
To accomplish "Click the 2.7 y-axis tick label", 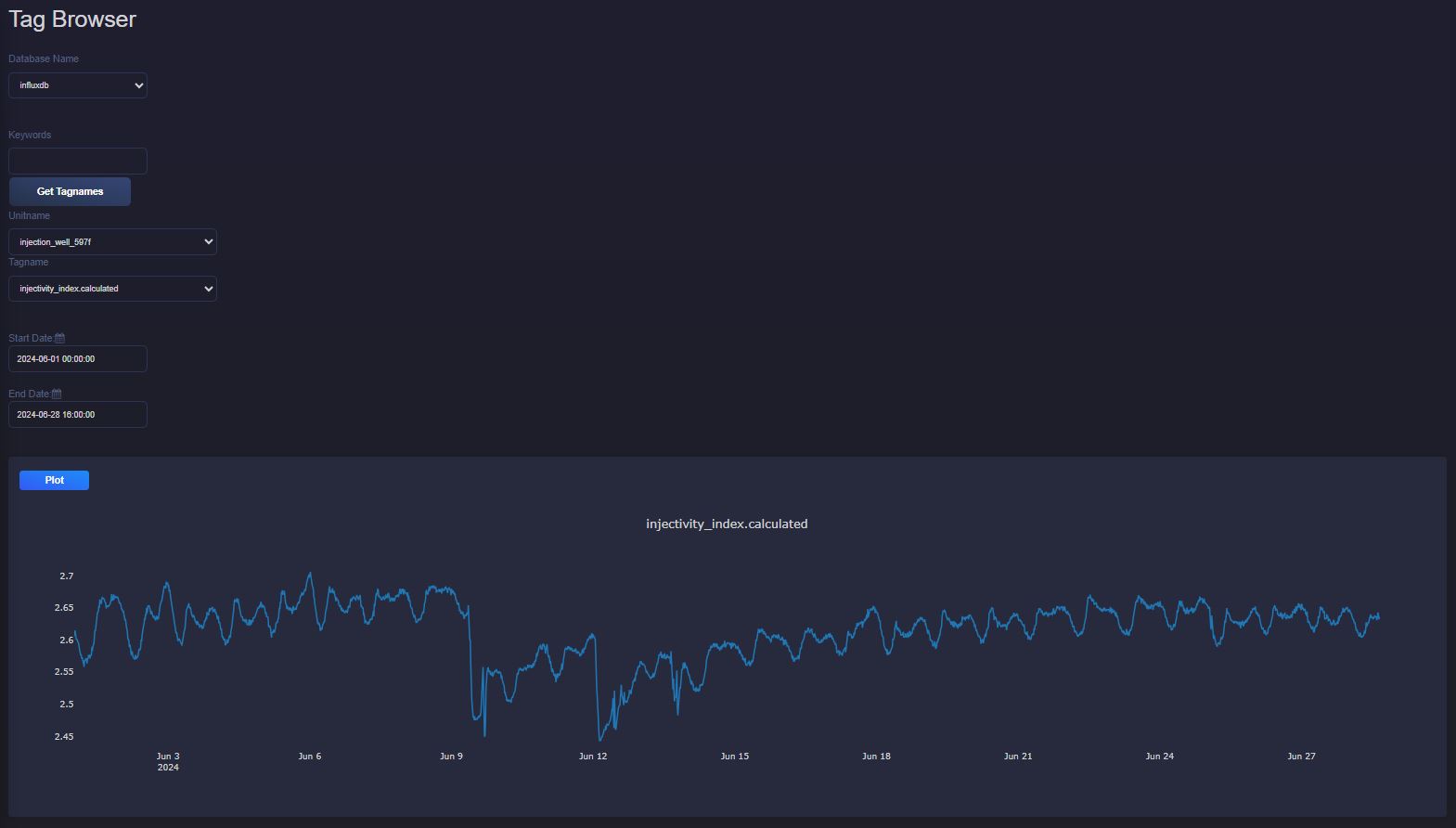I will point(66,576).
